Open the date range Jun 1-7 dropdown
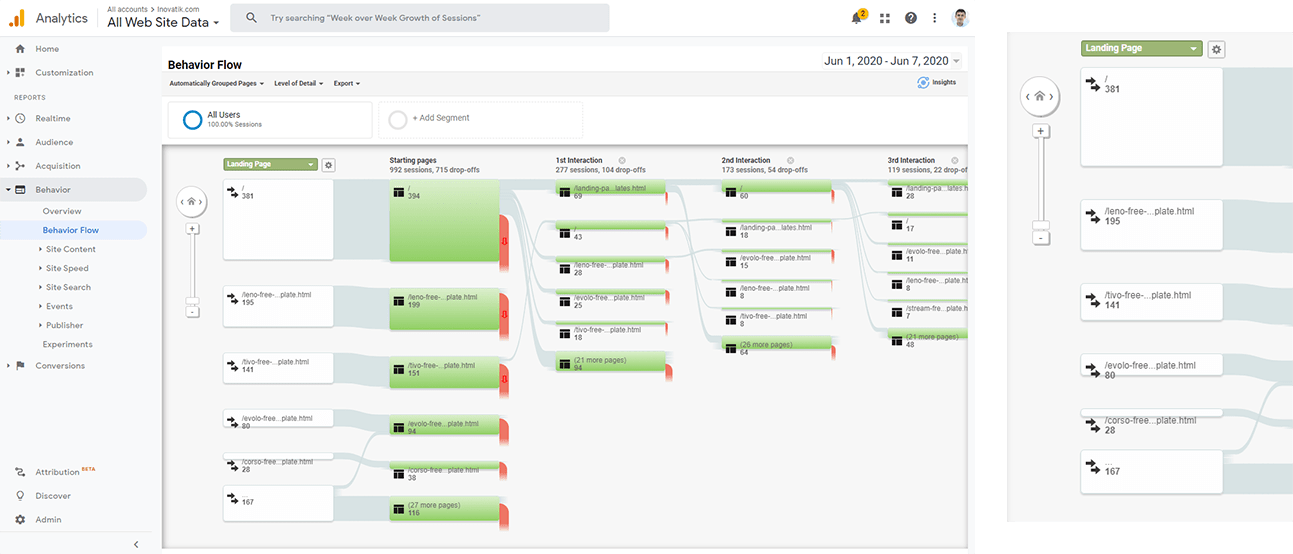The width and height of the screenshot is (1293, 554). tap(892, 61)
